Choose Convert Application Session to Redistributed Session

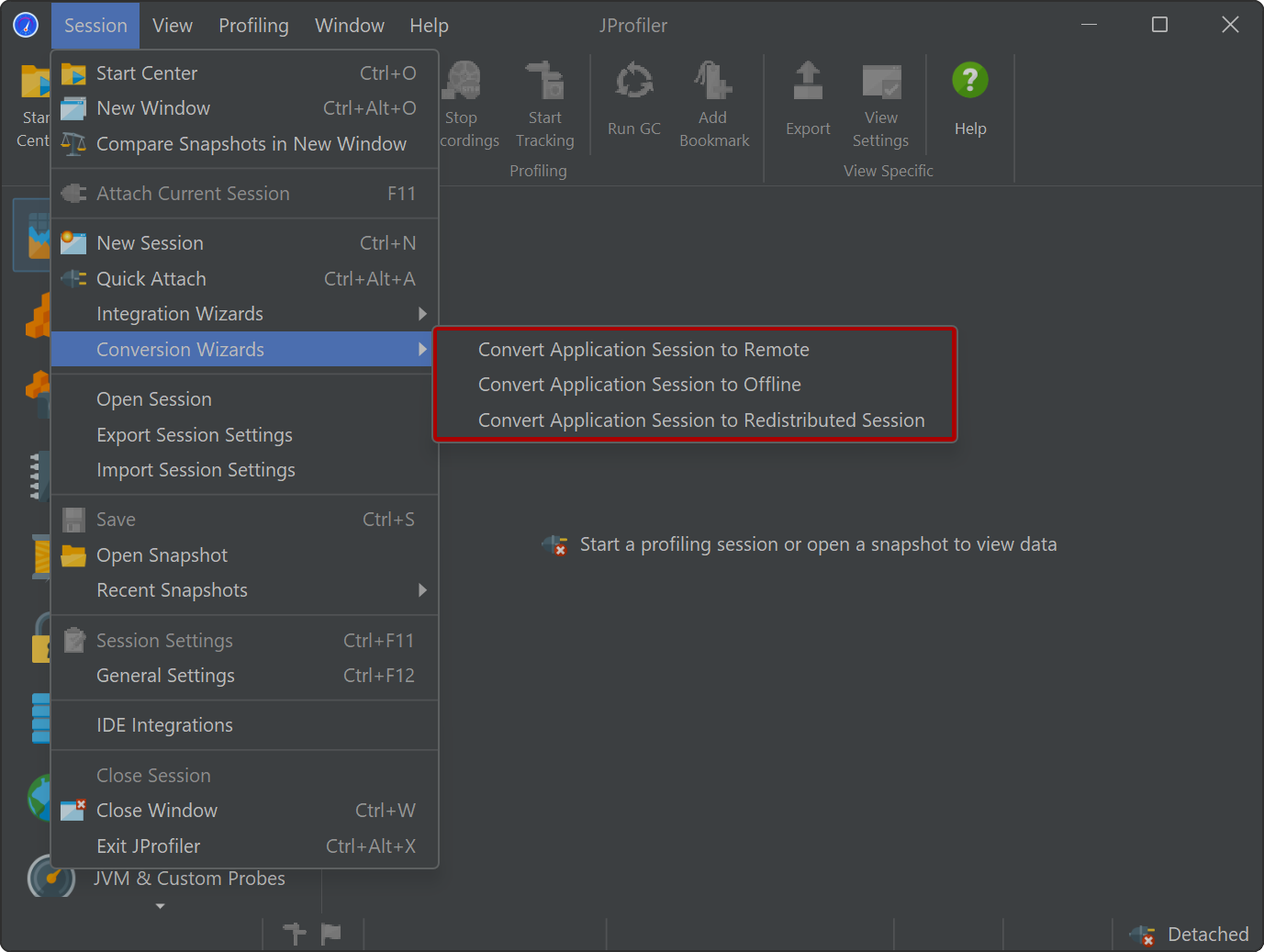pyautogui.click(x=695, y=420)
